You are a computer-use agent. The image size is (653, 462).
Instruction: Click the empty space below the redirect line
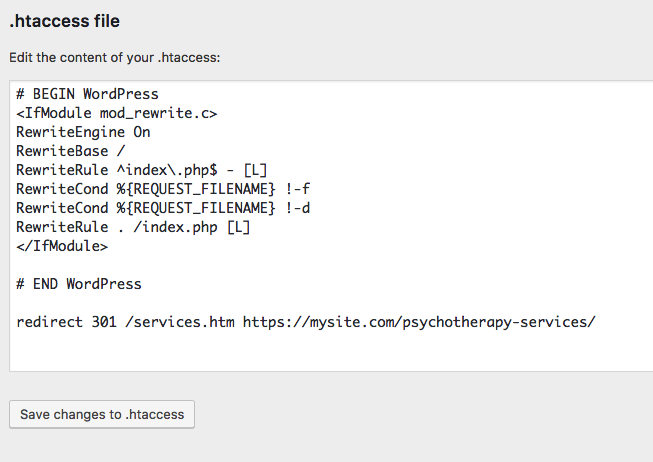tap(300, 350)
